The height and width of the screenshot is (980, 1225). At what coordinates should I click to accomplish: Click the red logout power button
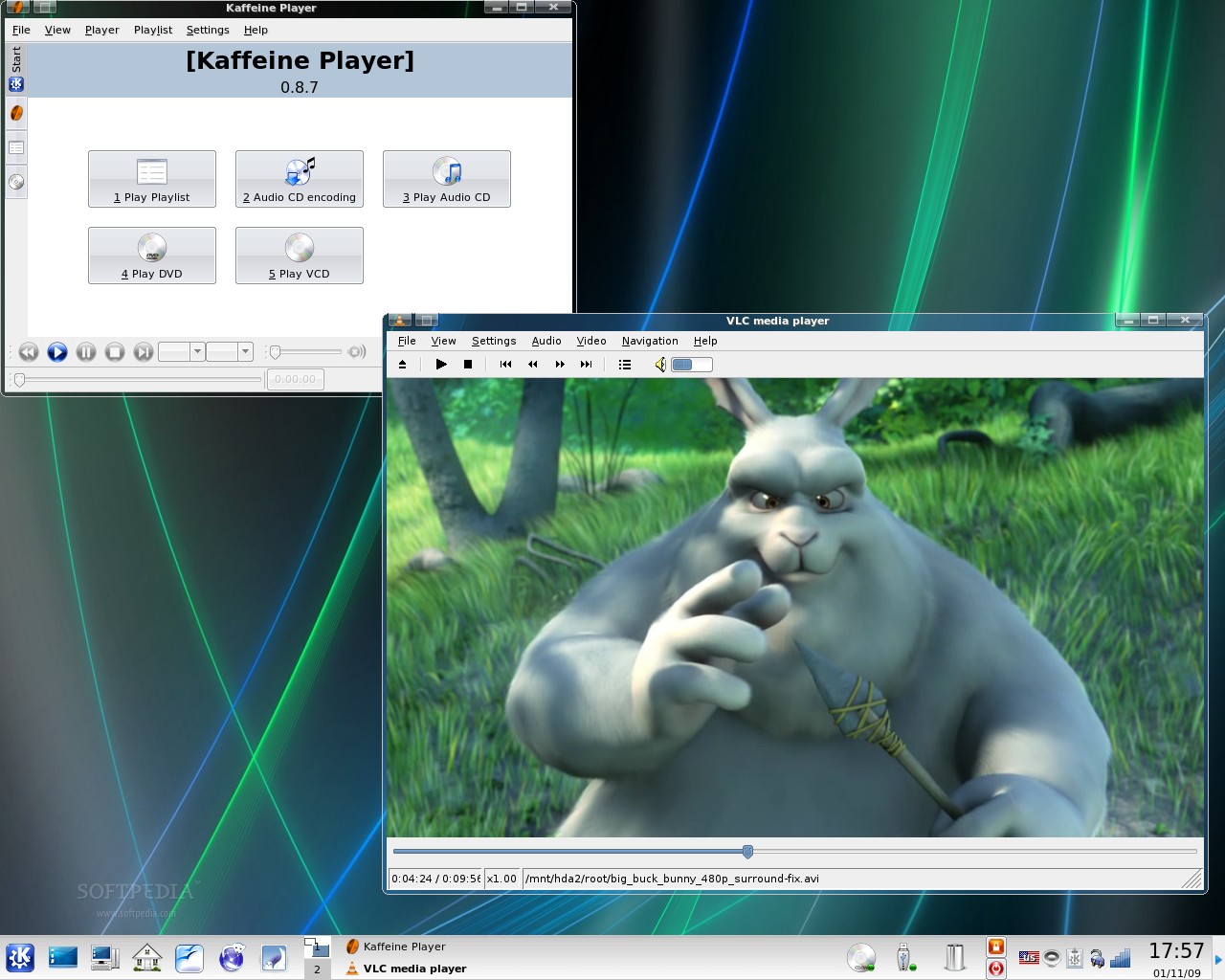pos(996,969)
